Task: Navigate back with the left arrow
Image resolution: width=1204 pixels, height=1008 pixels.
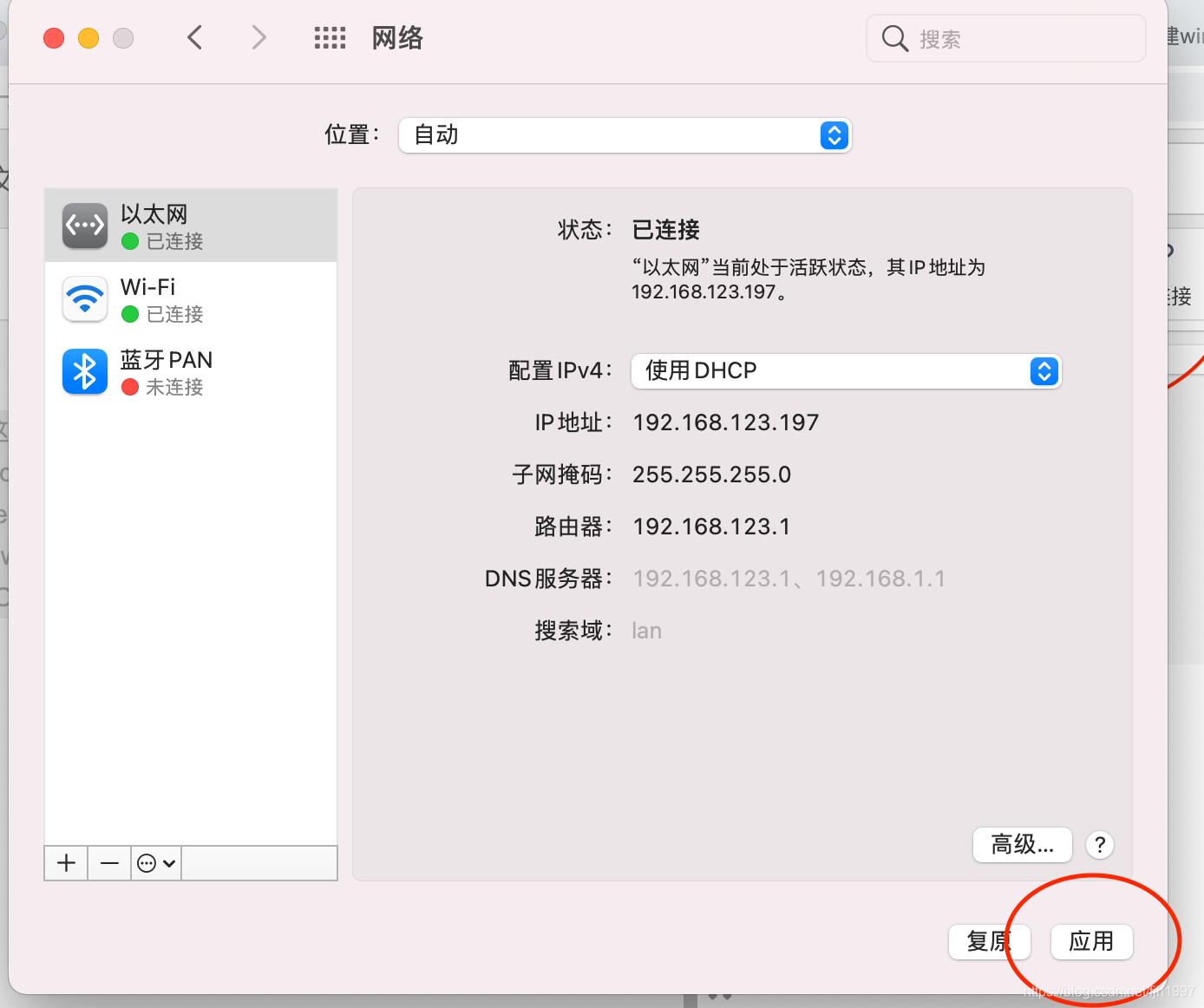Action: point(194,37)
